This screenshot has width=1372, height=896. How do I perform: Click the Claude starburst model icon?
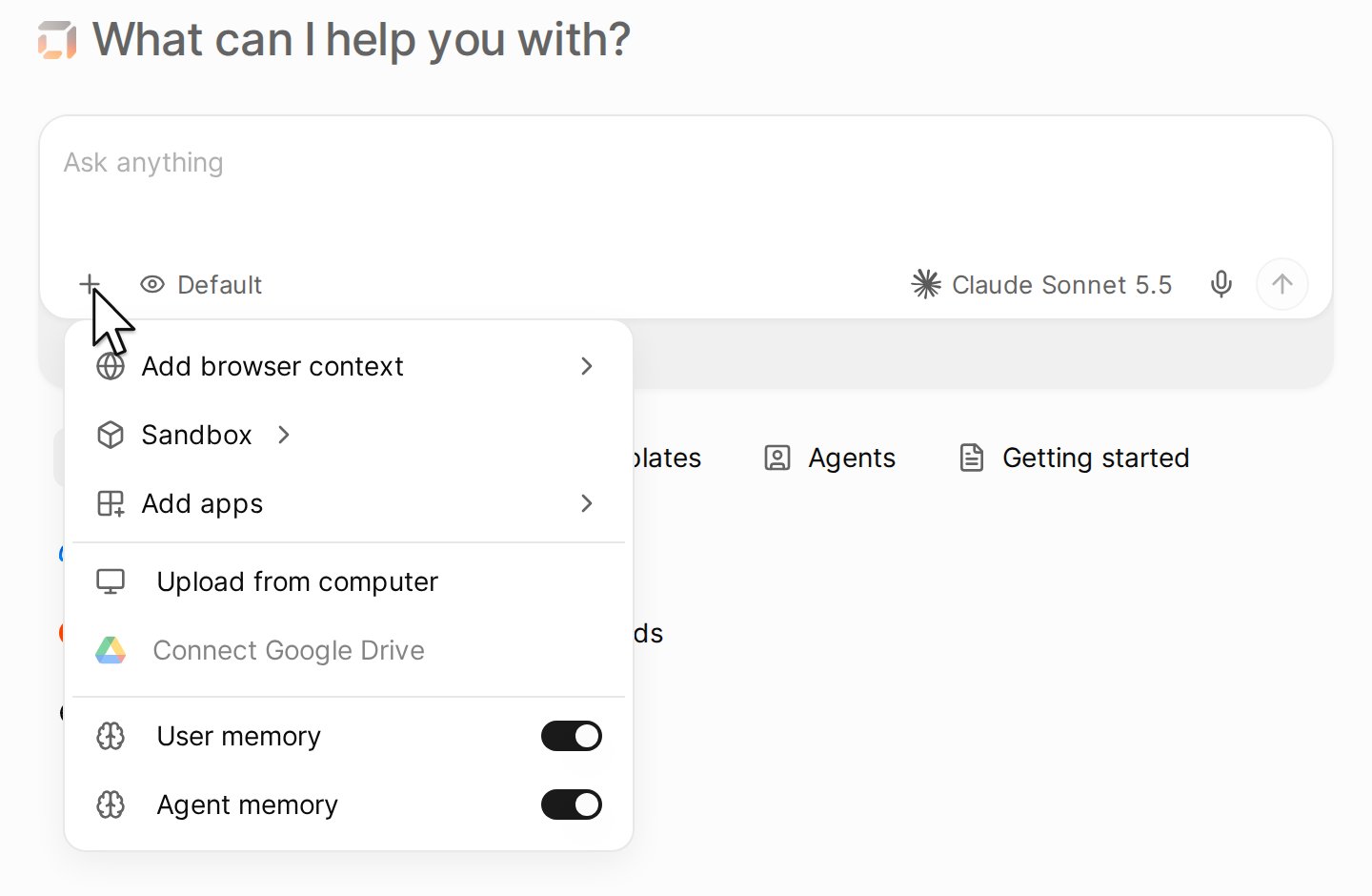(x=925, y=284)
